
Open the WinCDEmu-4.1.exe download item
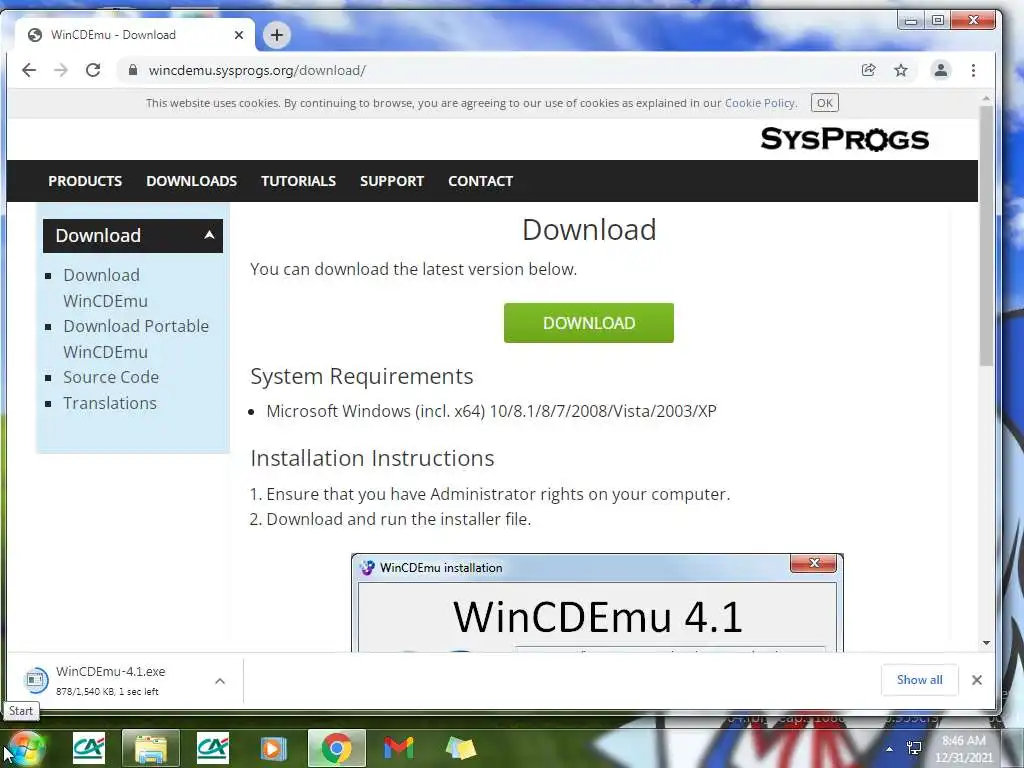pyautogui.click(x=110, y=680)
